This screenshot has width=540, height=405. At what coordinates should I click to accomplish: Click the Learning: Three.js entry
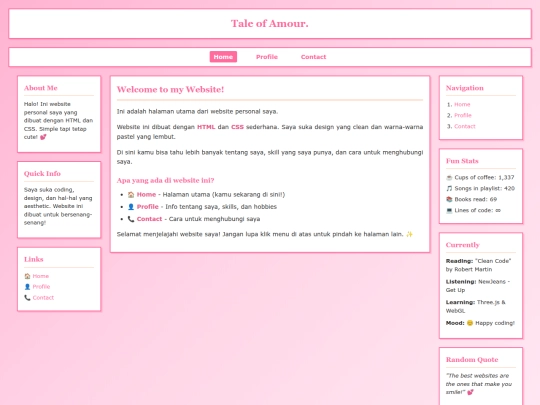coord(476,307)
